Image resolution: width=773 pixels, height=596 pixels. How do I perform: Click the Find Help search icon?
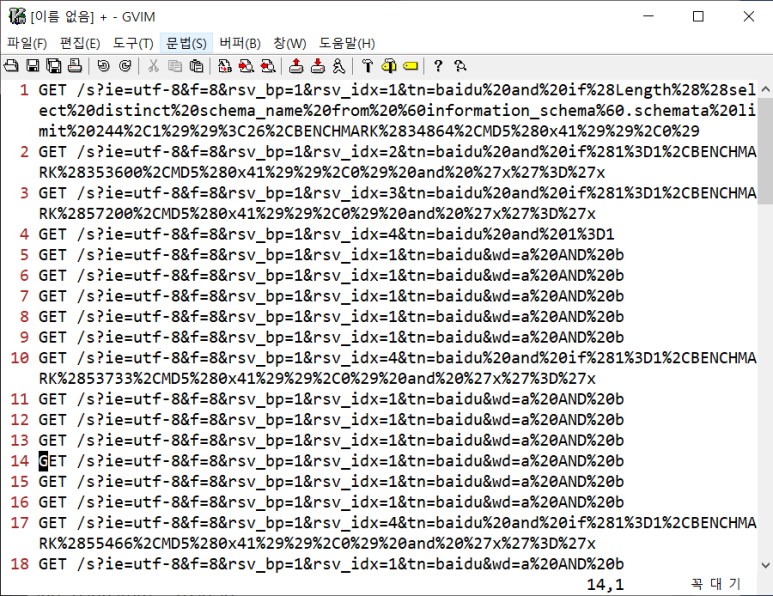[x=460, y=66]
